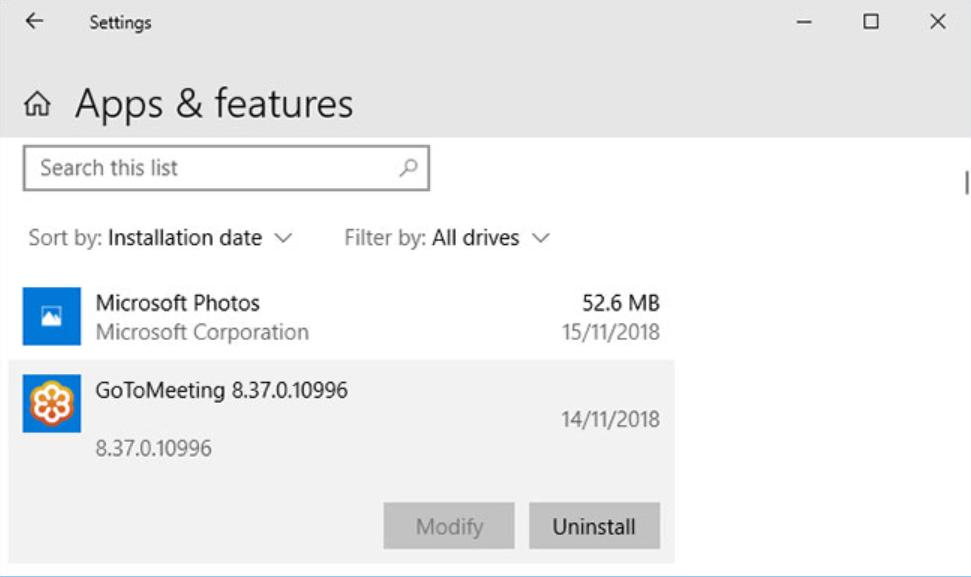Click the GoToMeeting flower icon
The height and width of the screenshot is (577, 971).
coord(51,404)
